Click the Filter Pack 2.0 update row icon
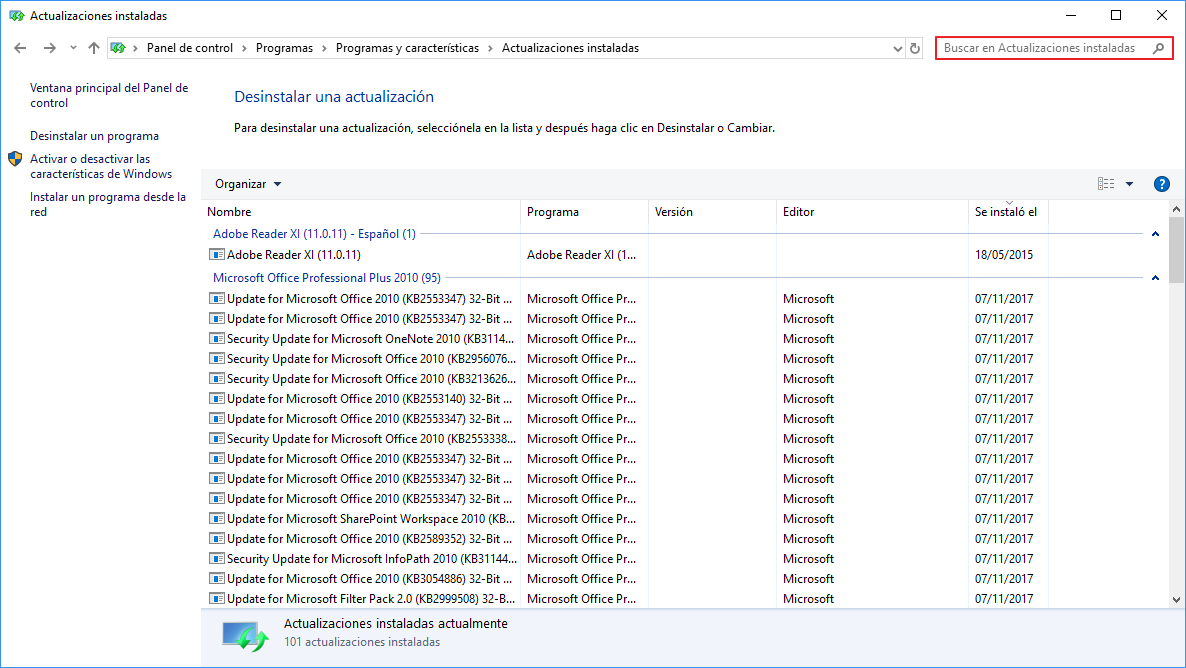The height and width of the screenshot is (668, 1186). pyautogui.click(x=216, y=598)
